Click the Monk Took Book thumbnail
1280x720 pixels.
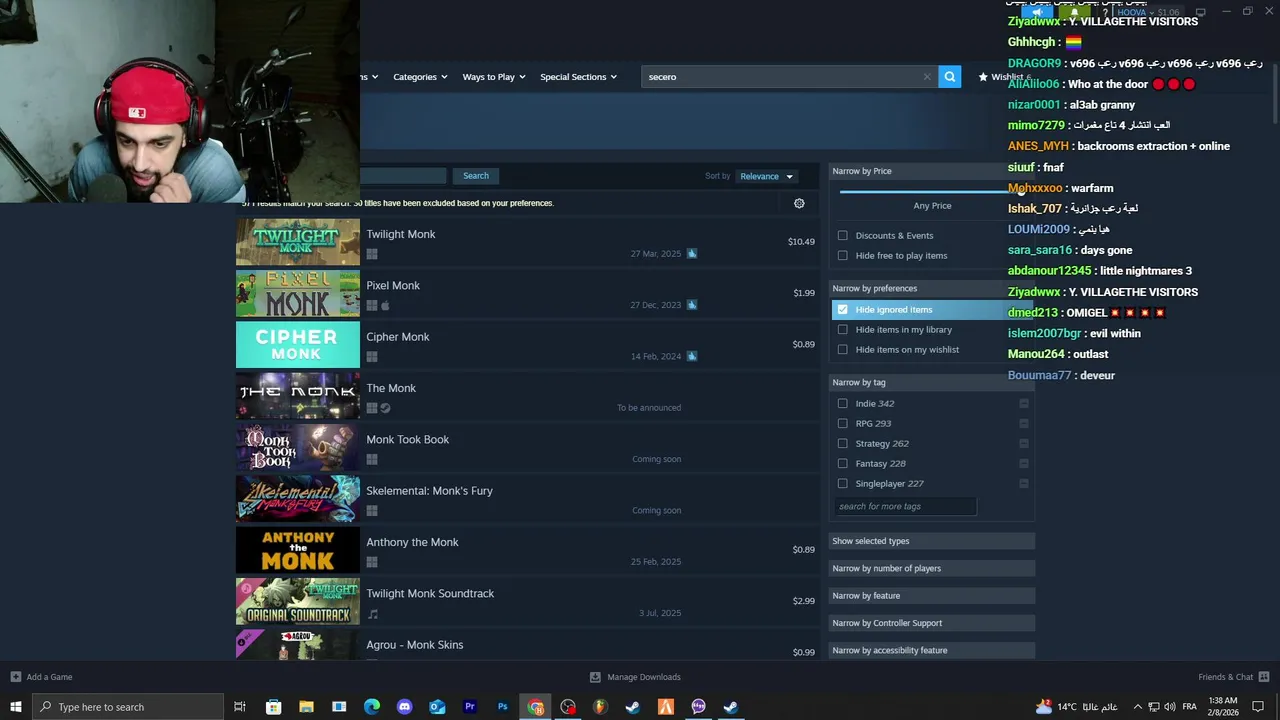[x=298, y=448]
